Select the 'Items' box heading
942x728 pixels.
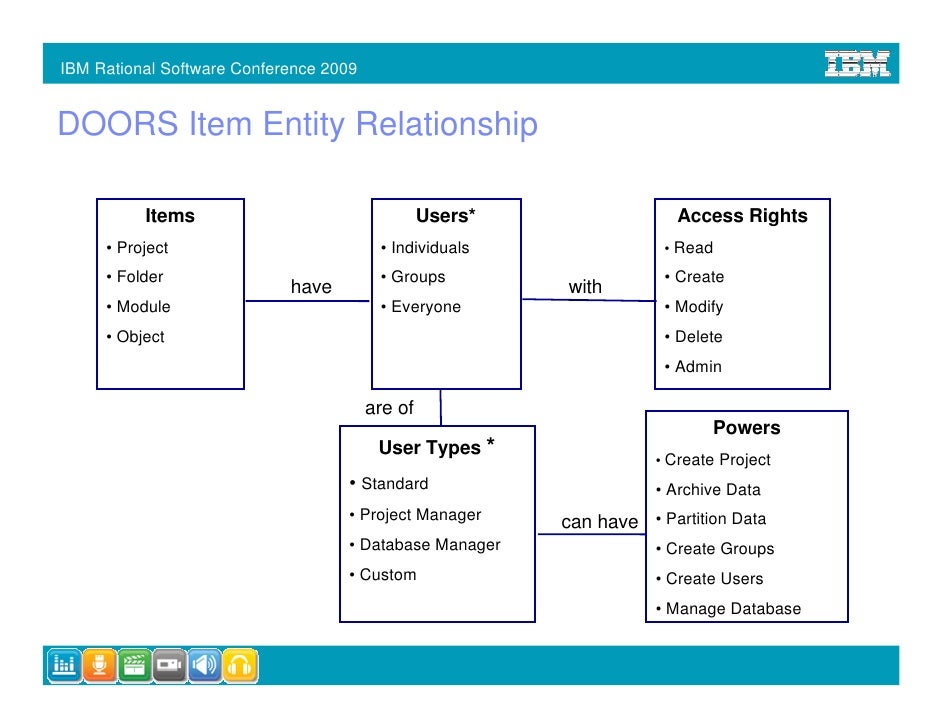(170, 216)
